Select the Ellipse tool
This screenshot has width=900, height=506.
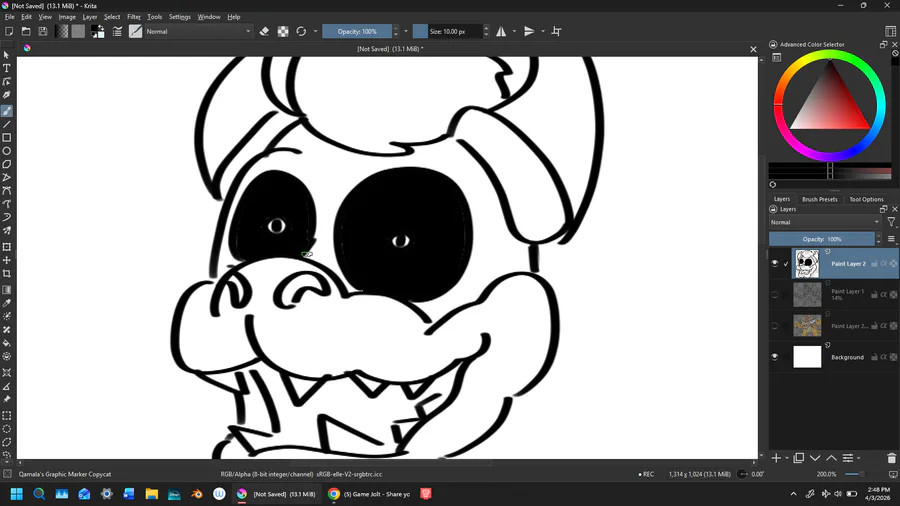point(7,151)
